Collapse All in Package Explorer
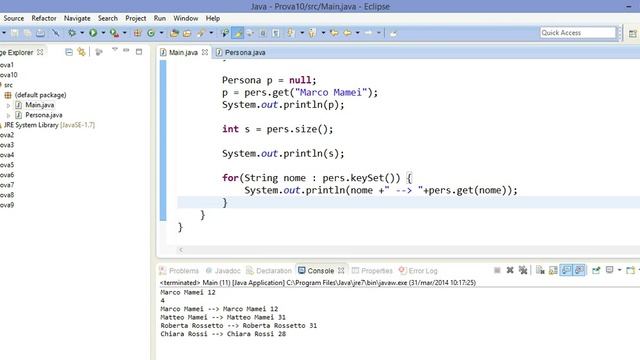 tap(69, 52)
